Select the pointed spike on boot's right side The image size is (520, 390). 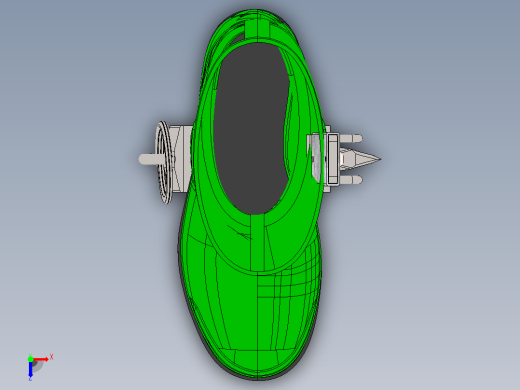[361, 159]
